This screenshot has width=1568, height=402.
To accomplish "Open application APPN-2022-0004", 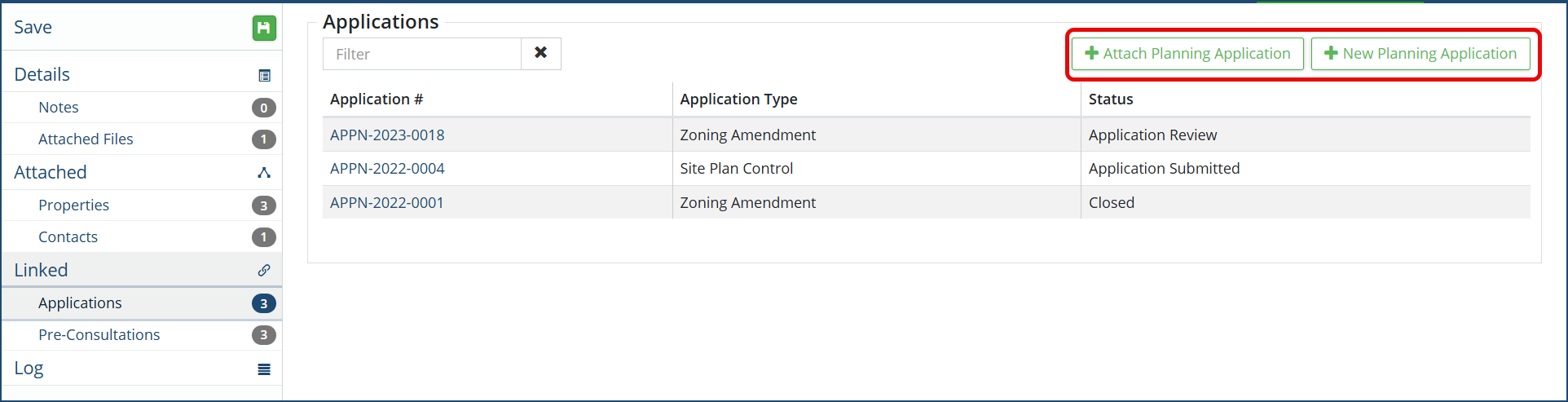I will (x=387, y=169).
